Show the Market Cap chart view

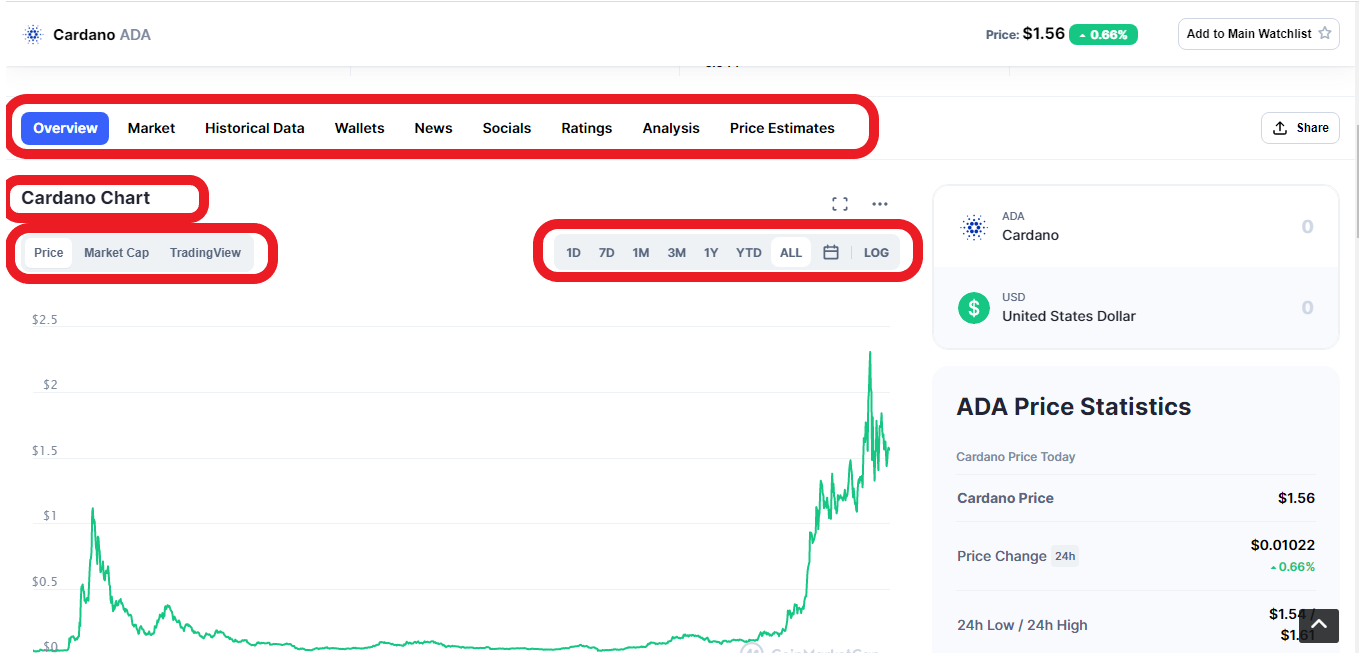[x=116, y=253]
